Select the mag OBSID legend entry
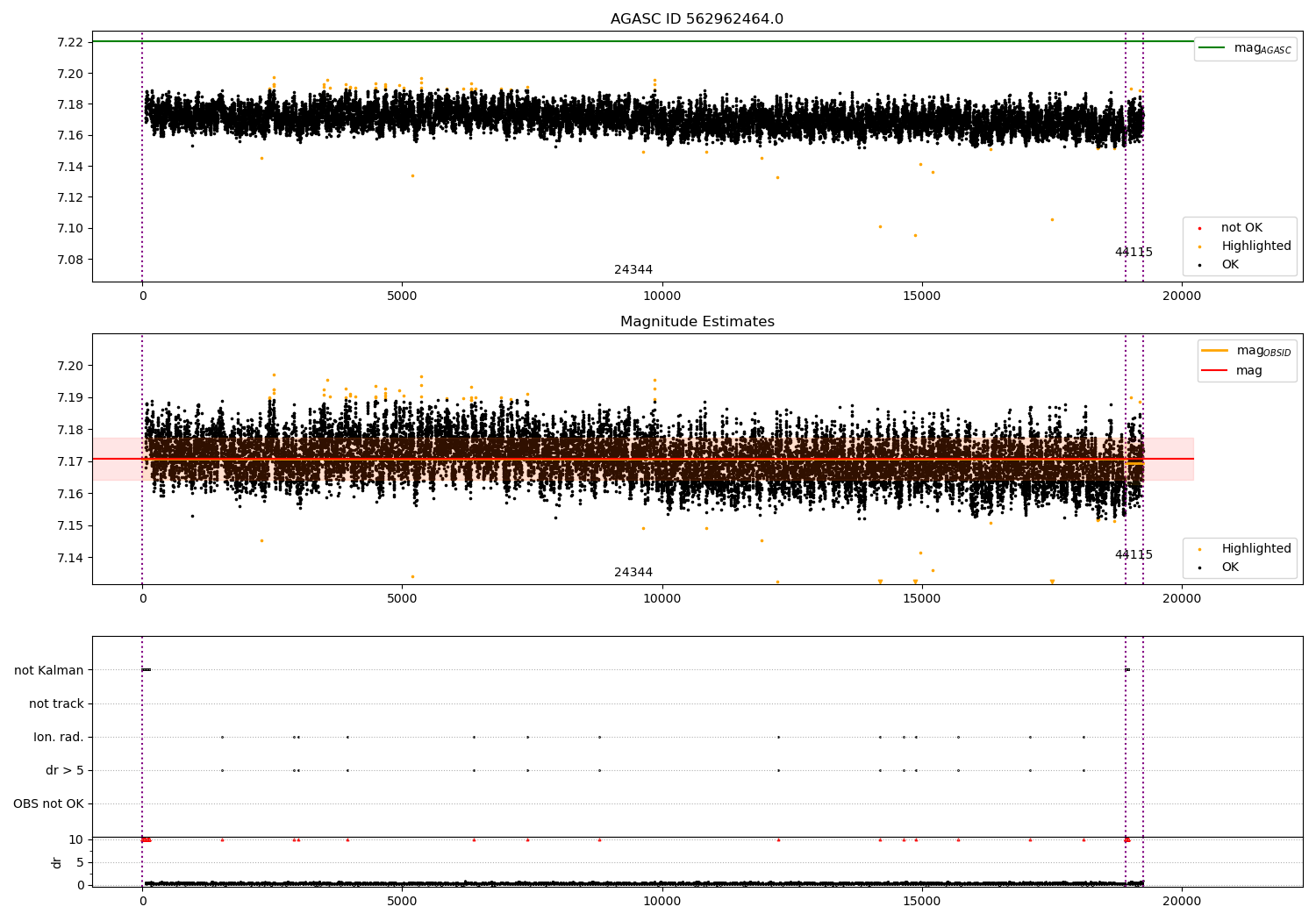The height and width of the screenshot is (921, 1316). (1263, 351)
